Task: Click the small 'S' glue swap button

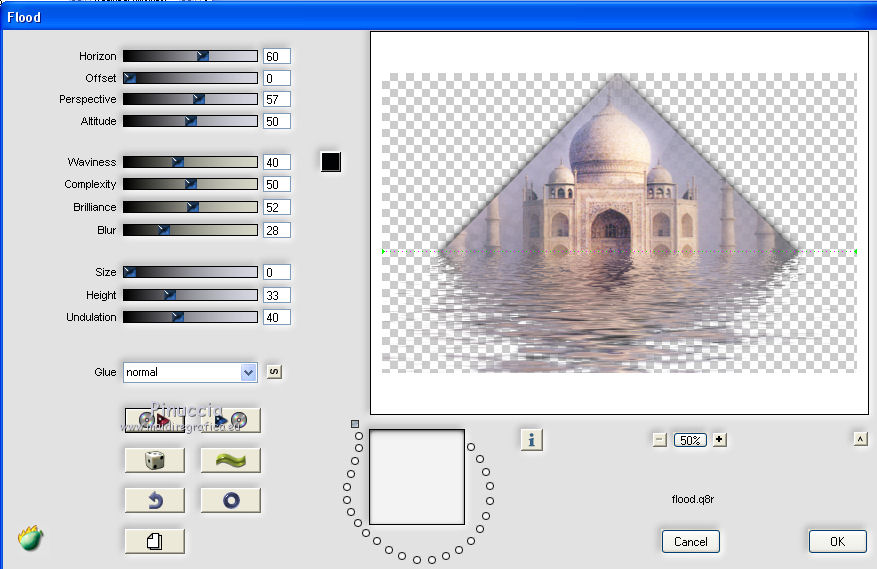Action: click(274, 372)
